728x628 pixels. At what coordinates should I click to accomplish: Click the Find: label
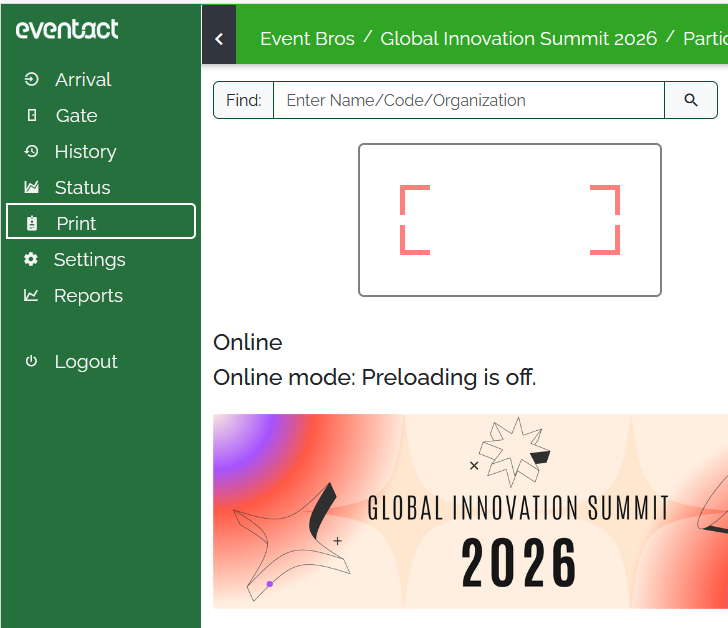[244, 100]
